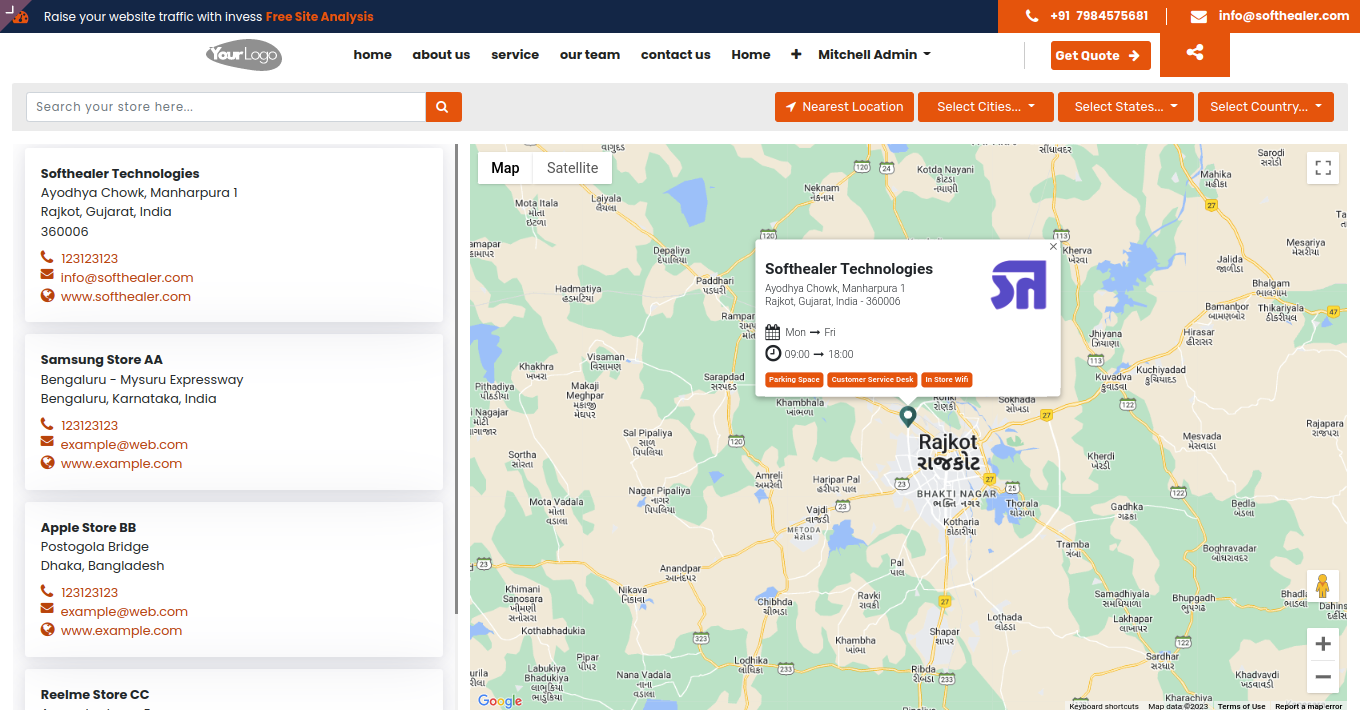
Task: Click phone icon under Samsung Store AA
Action: click(47, 424)
